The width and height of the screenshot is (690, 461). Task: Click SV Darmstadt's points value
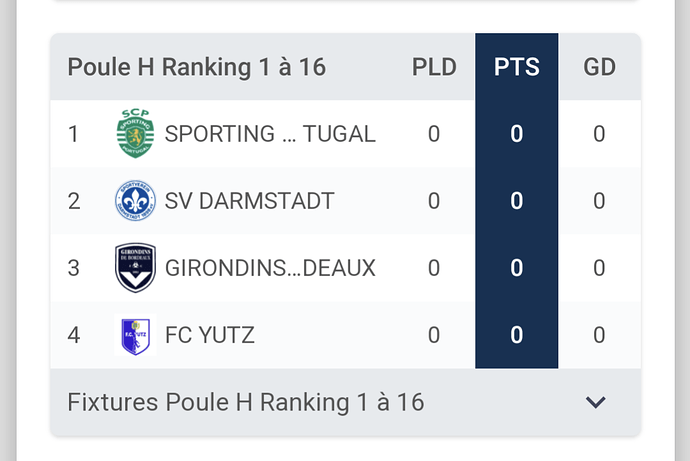[517, 201]
